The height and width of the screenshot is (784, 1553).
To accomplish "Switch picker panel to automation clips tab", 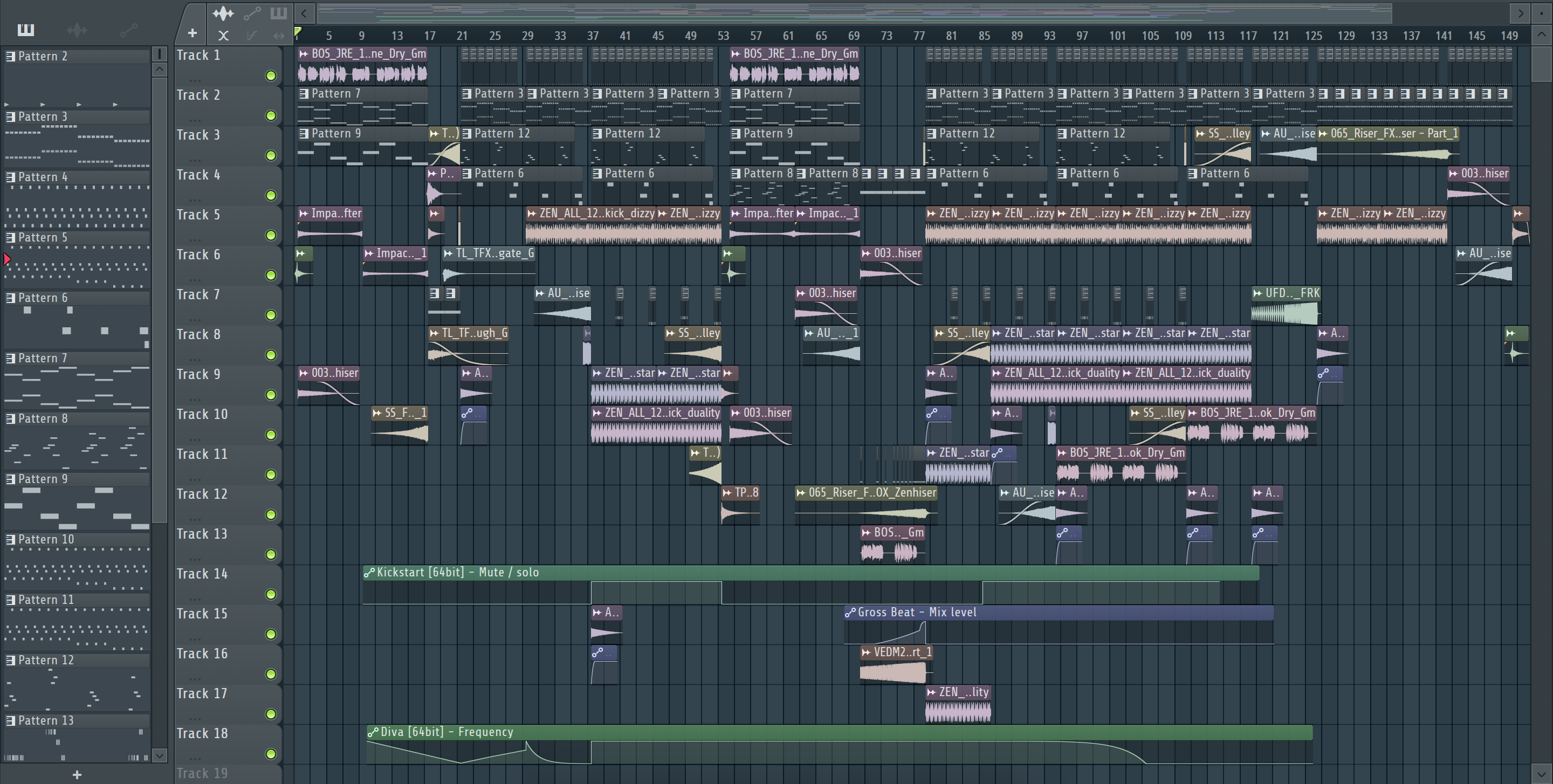I will 128,30.
